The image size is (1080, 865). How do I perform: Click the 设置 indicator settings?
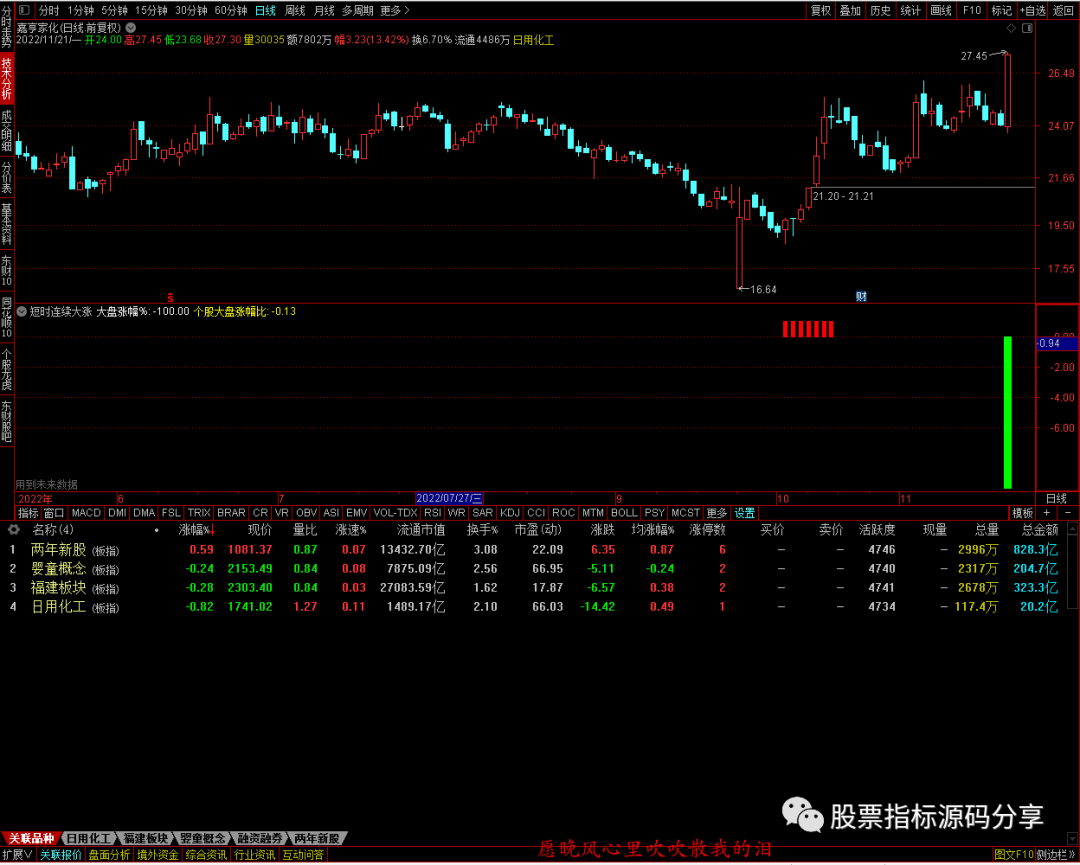coord(745,513)
